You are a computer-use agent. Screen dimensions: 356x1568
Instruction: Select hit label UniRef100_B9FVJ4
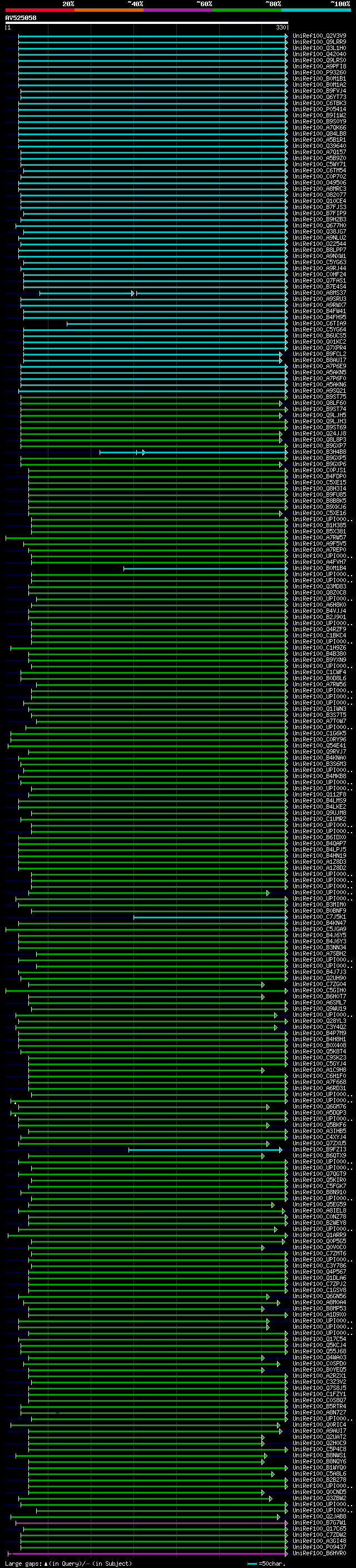(319, 91)
